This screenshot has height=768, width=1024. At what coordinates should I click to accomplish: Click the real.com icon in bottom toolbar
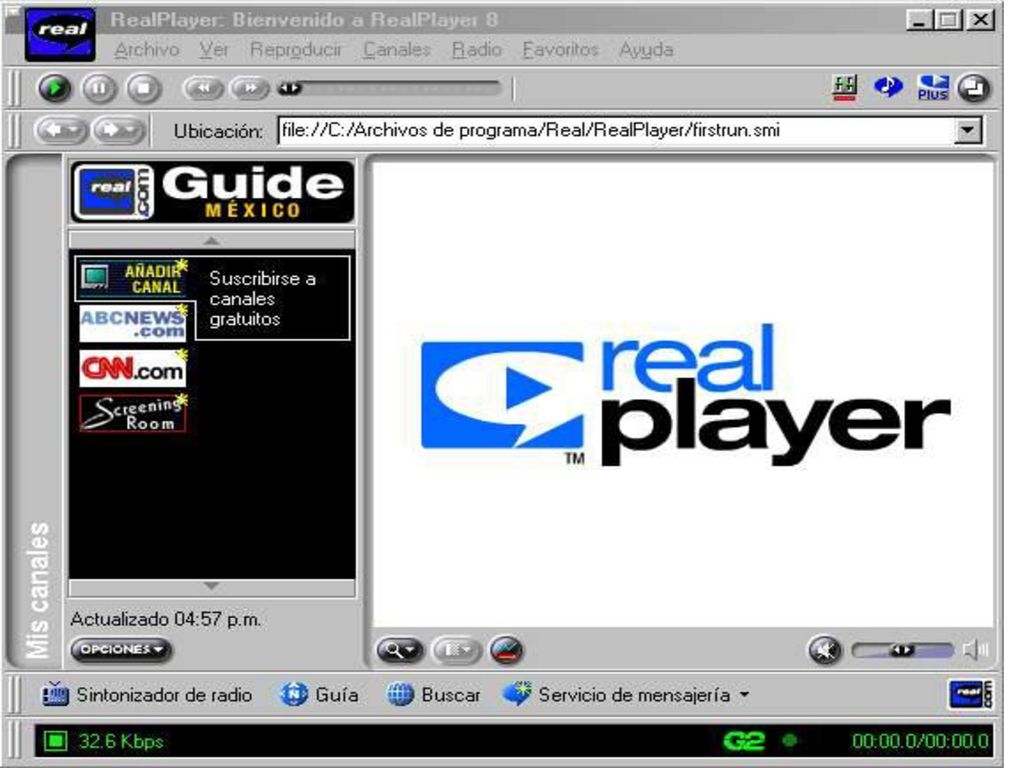tap(970, 694)
